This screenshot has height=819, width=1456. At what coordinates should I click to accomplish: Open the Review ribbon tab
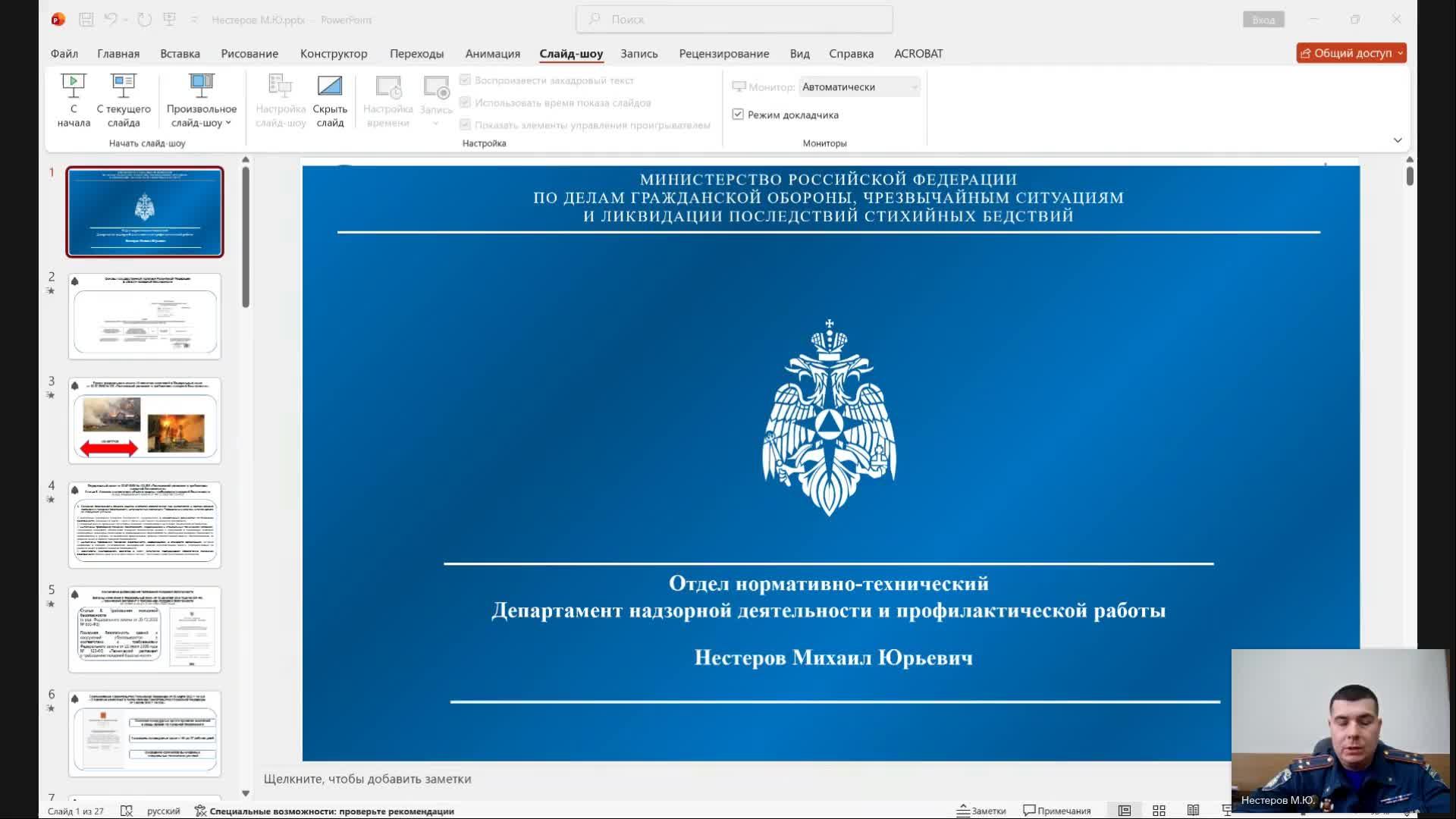(723, 54)
